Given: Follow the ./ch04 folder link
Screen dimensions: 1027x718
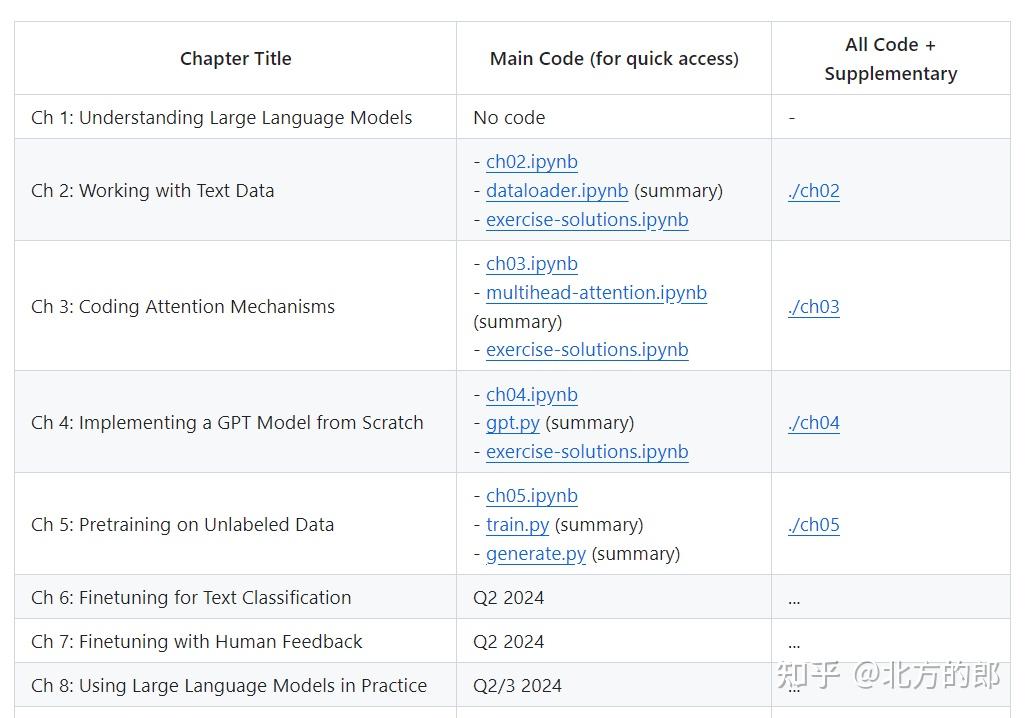Looking at the screenshot, I should (x=813, y=423).
